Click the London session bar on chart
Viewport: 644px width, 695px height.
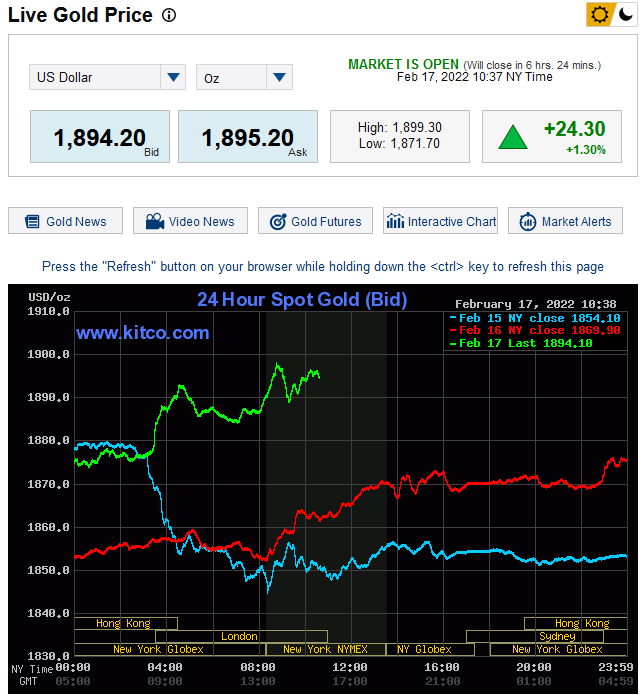tap(242, 636)
